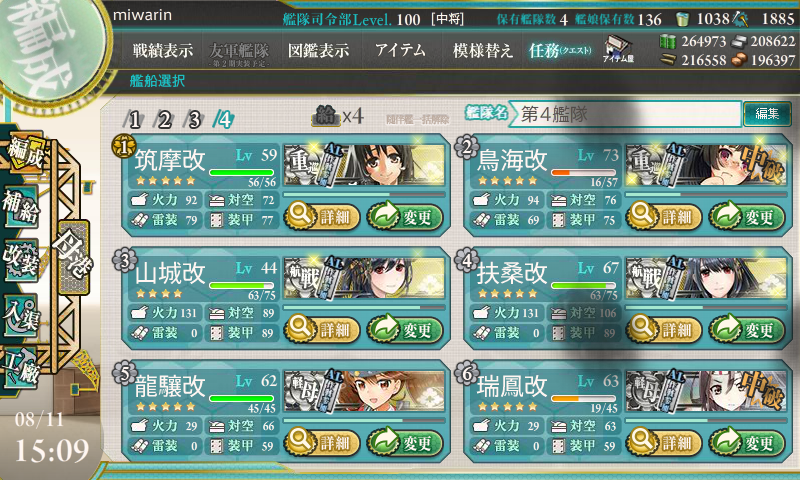
Task: Click 瑞鳳改 ship portrait banner
Action: pyautogui.click(x=706, y=391)
